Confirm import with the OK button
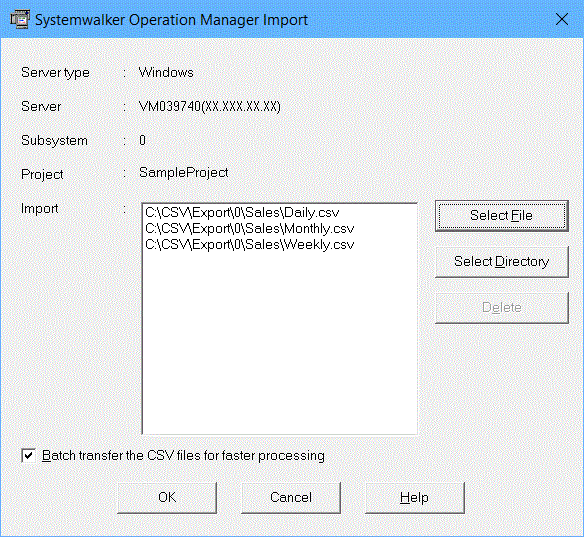584x537 pixels. pos(167,498)
